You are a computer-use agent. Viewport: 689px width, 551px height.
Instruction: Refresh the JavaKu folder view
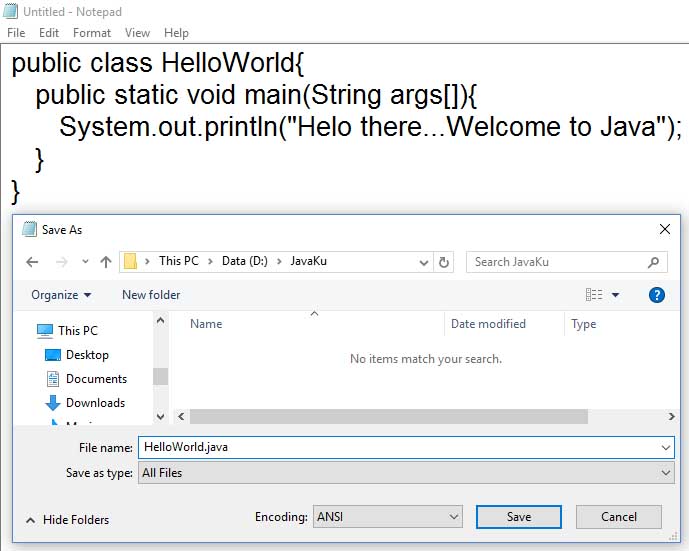click(444, 262)
